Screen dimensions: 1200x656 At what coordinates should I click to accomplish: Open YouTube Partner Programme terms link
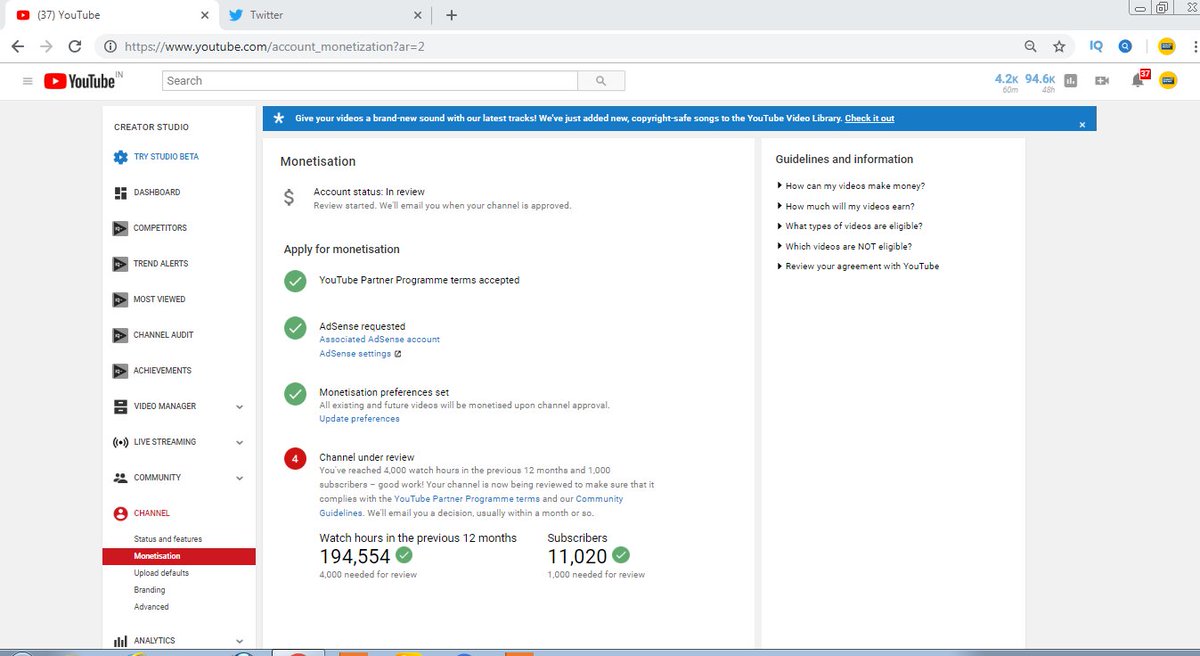coord(467,498)
